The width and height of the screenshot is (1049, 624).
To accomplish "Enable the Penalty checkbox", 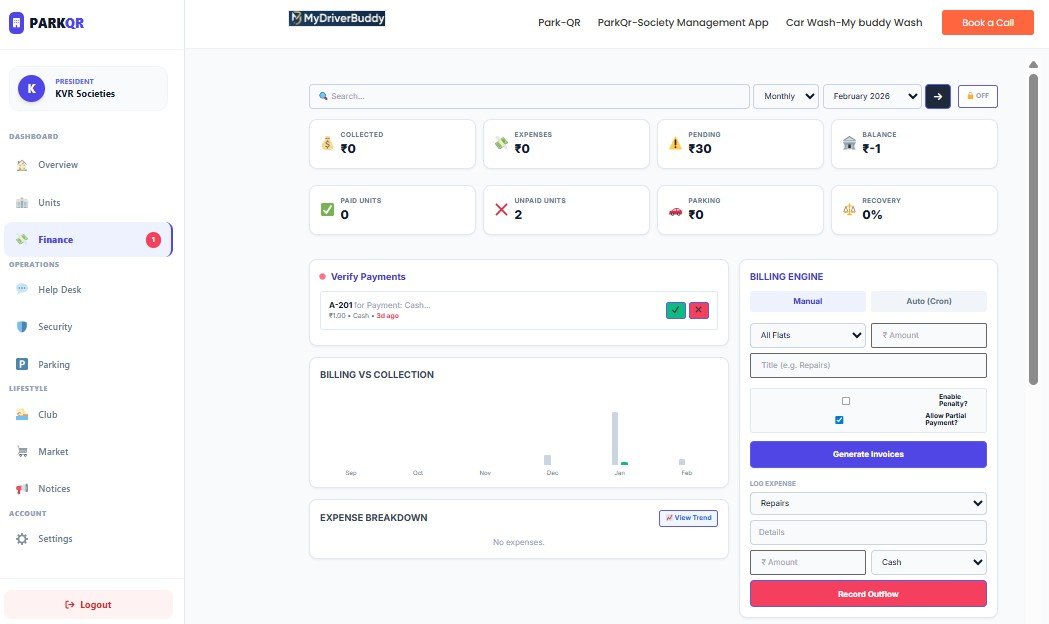I will point(846,401).
